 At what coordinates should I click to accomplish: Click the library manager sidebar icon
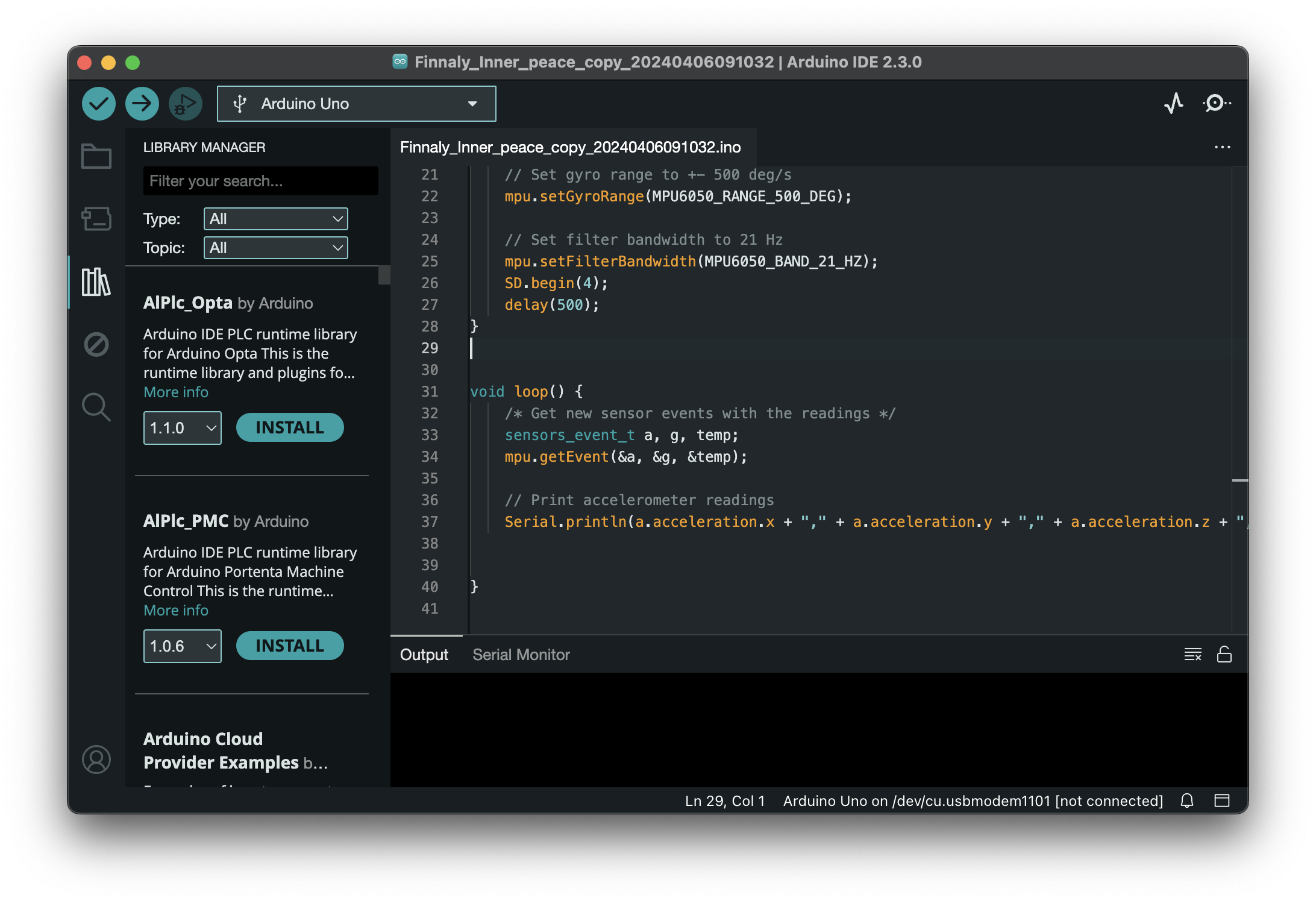[97, 278]
